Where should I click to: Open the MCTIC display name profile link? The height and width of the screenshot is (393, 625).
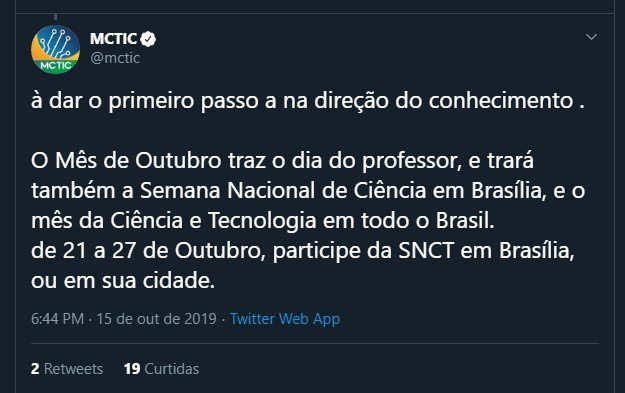coord(113,39)
